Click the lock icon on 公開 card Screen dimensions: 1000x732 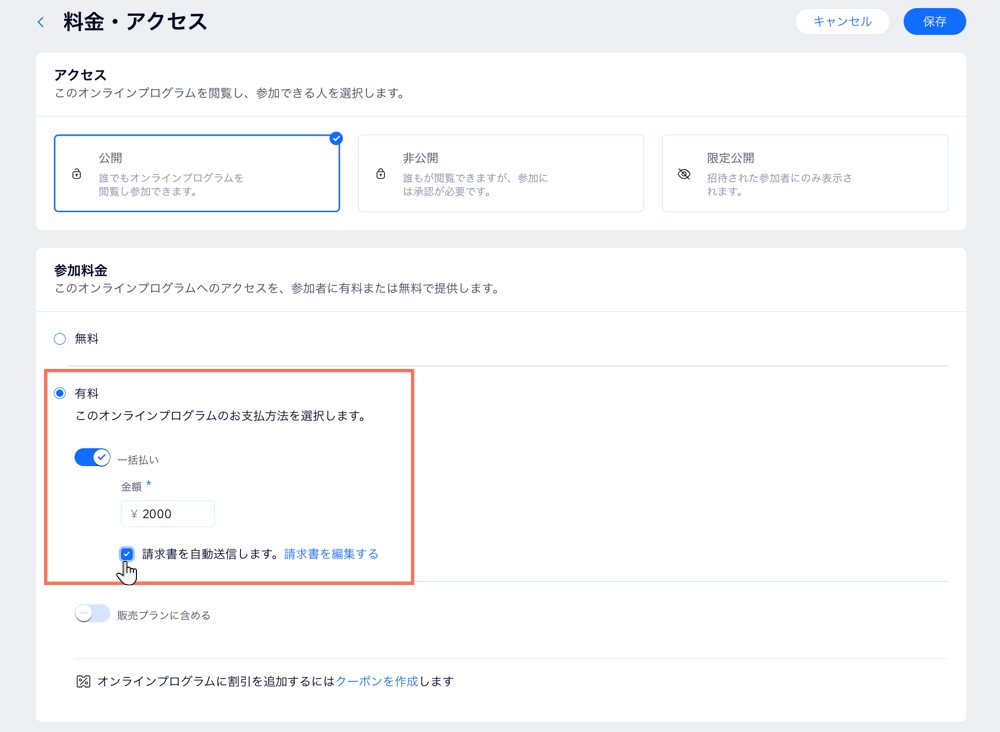(77, 173)
